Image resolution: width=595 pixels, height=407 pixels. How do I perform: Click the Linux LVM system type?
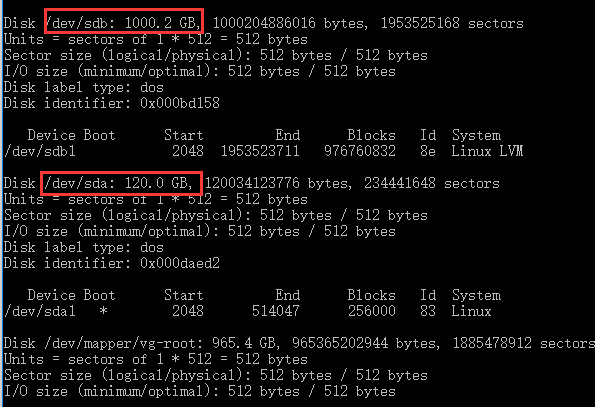tap(487, 151)
